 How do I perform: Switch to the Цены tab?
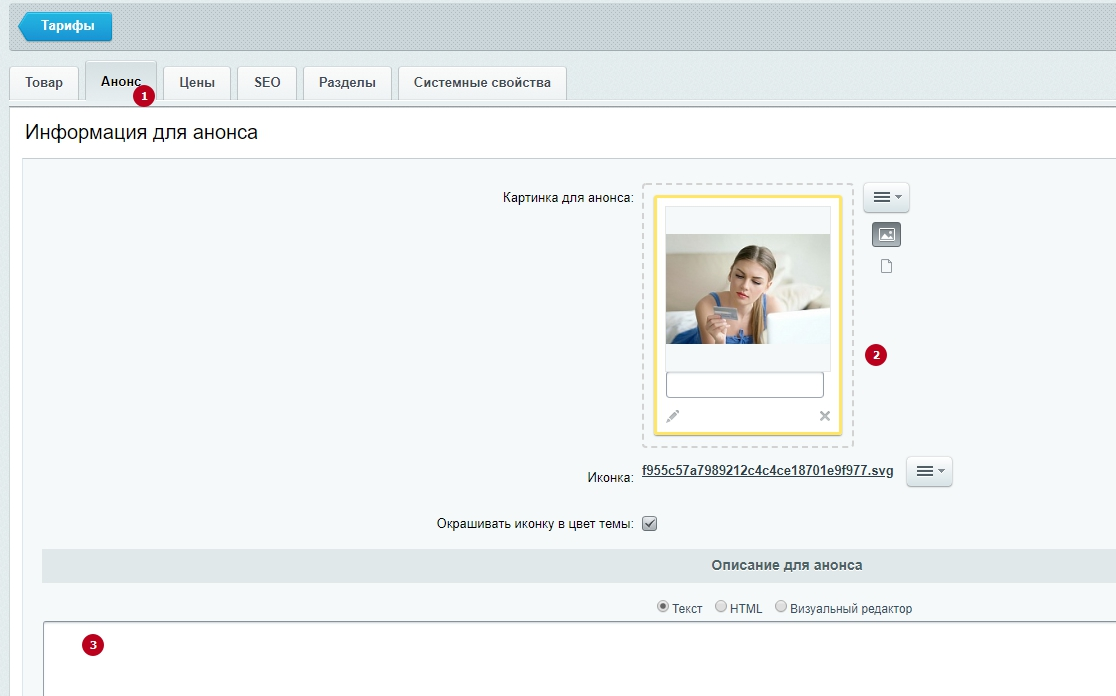[197, 83]
